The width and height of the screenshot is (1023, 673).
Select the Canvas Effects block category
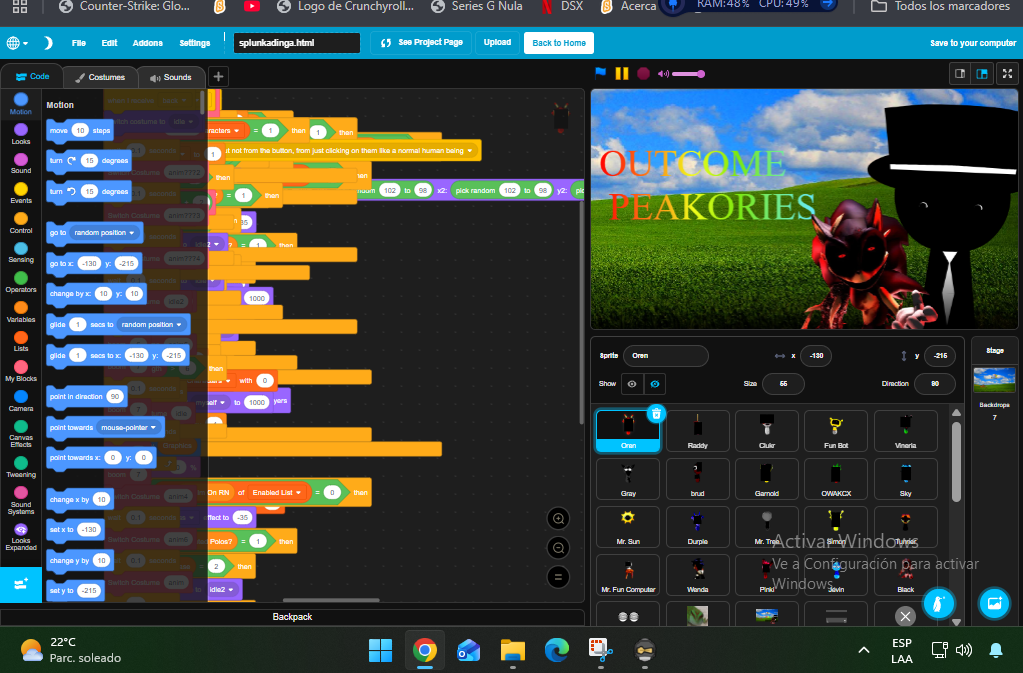[21, 433]
